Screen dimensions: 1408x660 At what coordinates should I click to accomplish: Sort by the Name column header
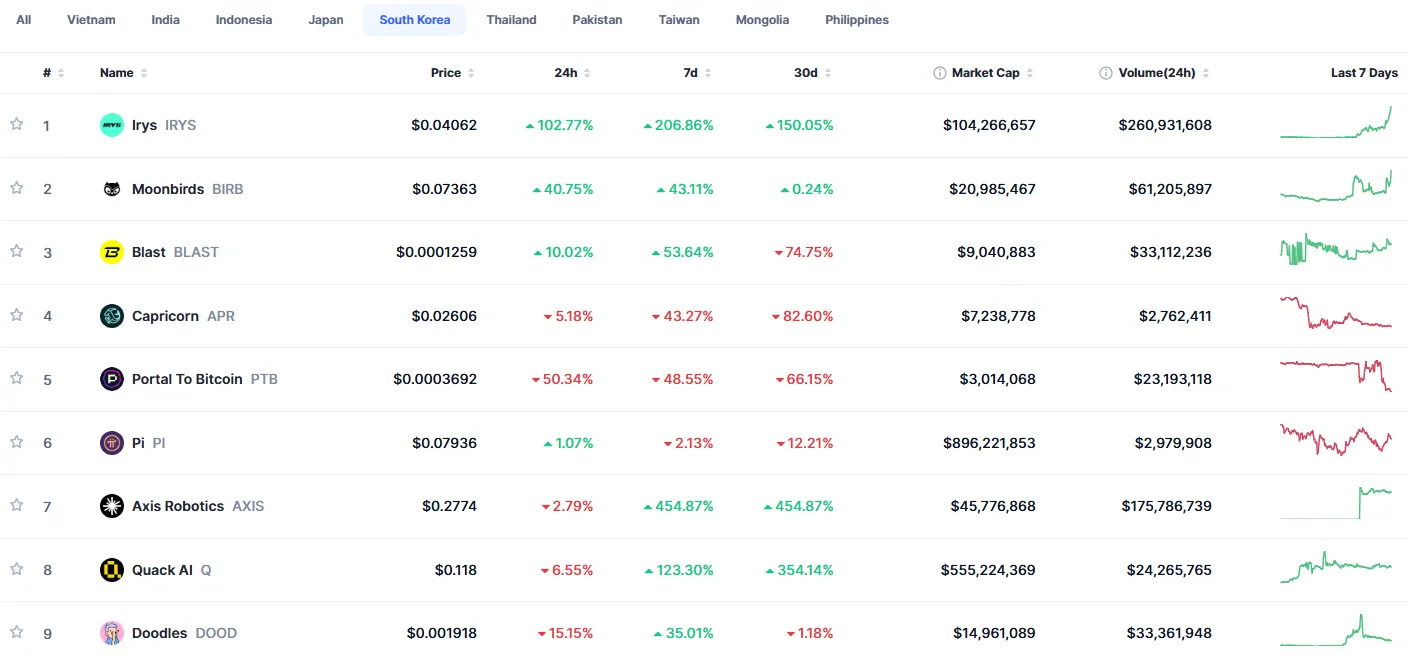(x=123, y=73)
